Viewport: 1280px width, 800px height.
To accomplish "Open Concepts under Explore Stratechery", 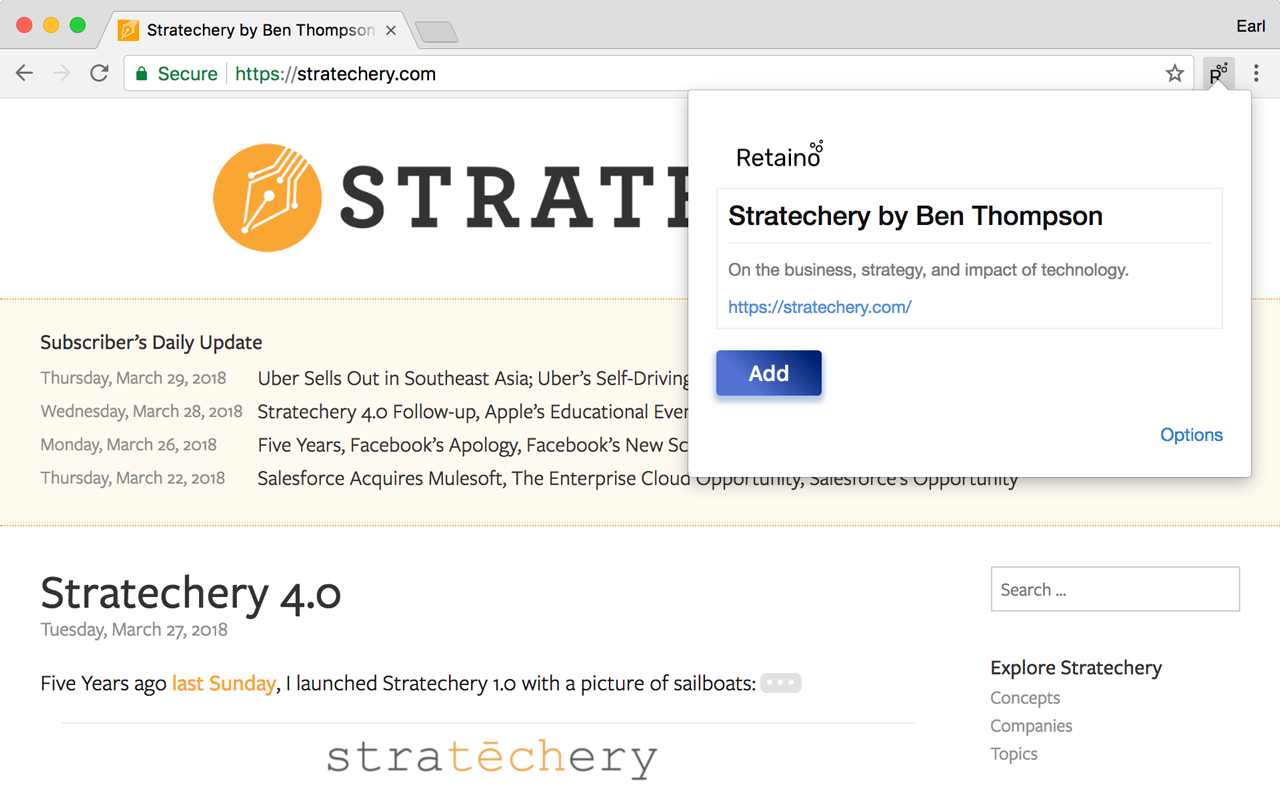I will [1025, 698].
